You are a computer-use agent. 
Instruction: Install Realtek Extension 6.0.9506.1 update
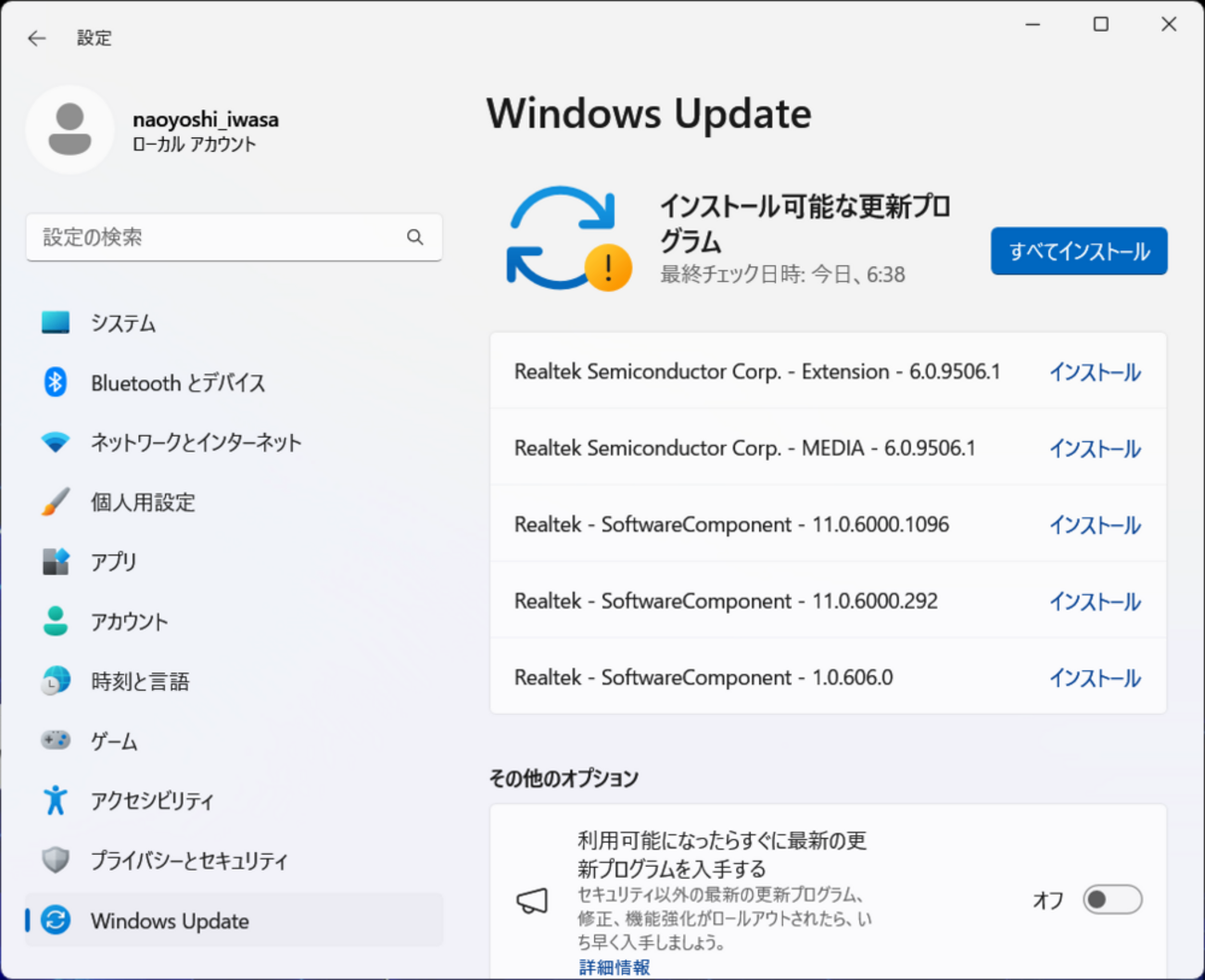pos(1095,373)
